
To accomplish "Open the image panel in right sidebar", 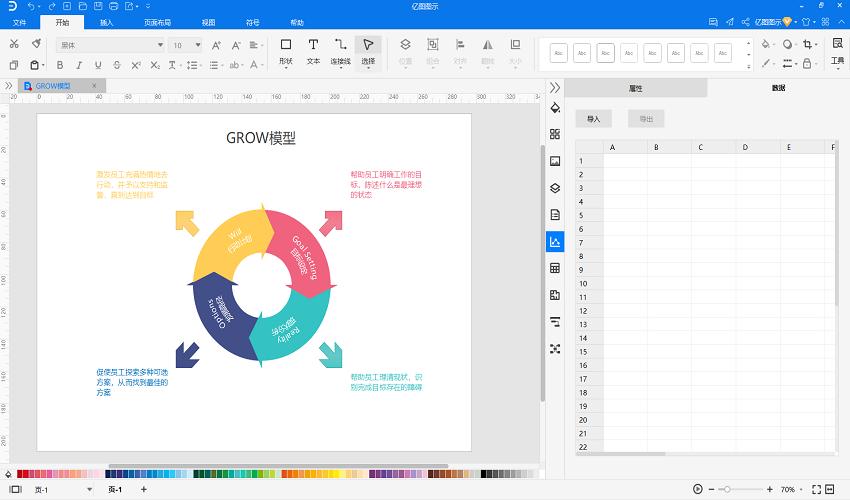I will (555, 161).
